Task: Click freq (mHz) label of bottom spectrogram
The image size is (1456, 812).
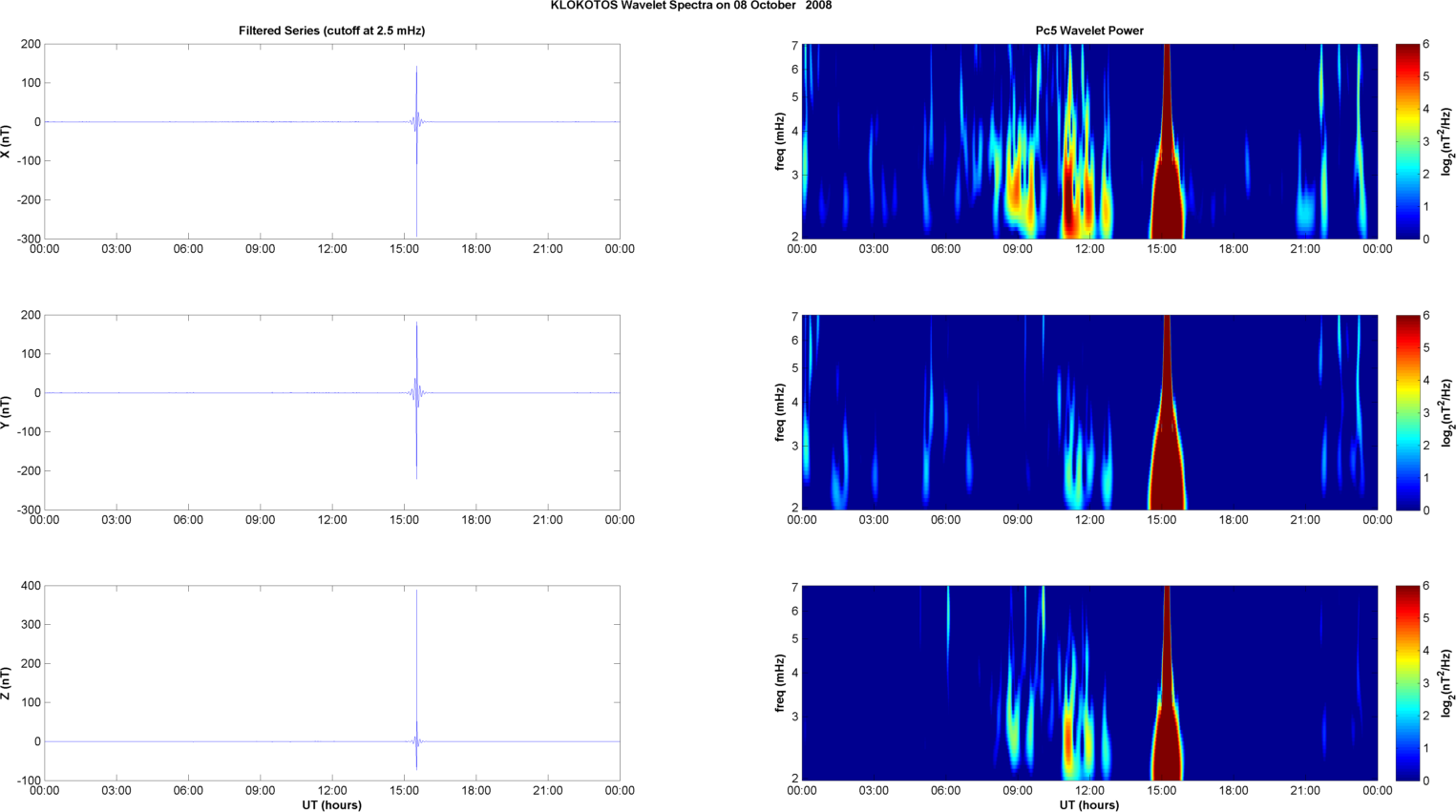Action: click(780, 683)
